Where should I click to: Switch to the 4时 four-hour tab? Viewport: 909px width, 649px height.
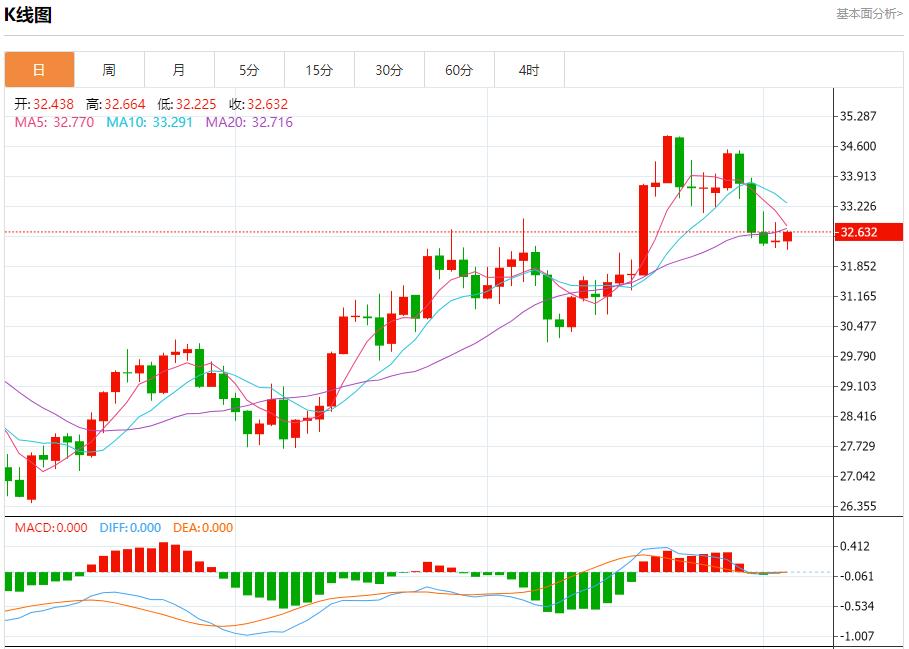click(x=529, y=70)
